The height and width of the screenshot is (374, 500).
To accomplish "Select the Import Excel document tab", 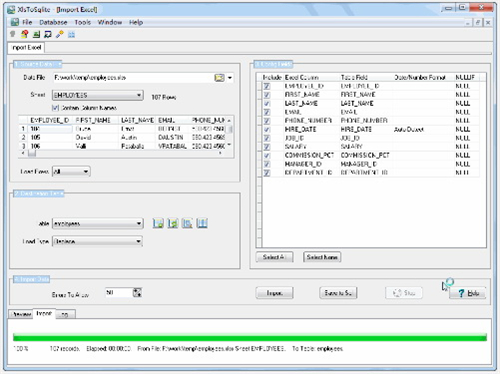I will pos(26,47).
